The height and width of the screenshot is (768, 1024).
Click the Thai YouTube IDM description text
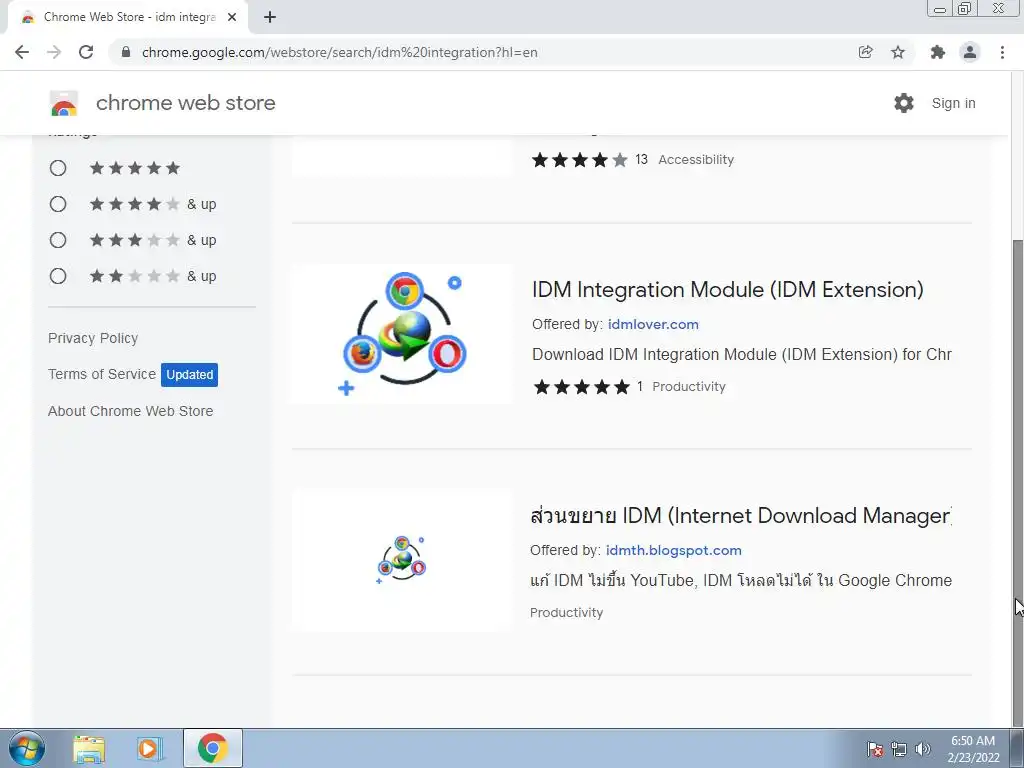coord(741,580)
